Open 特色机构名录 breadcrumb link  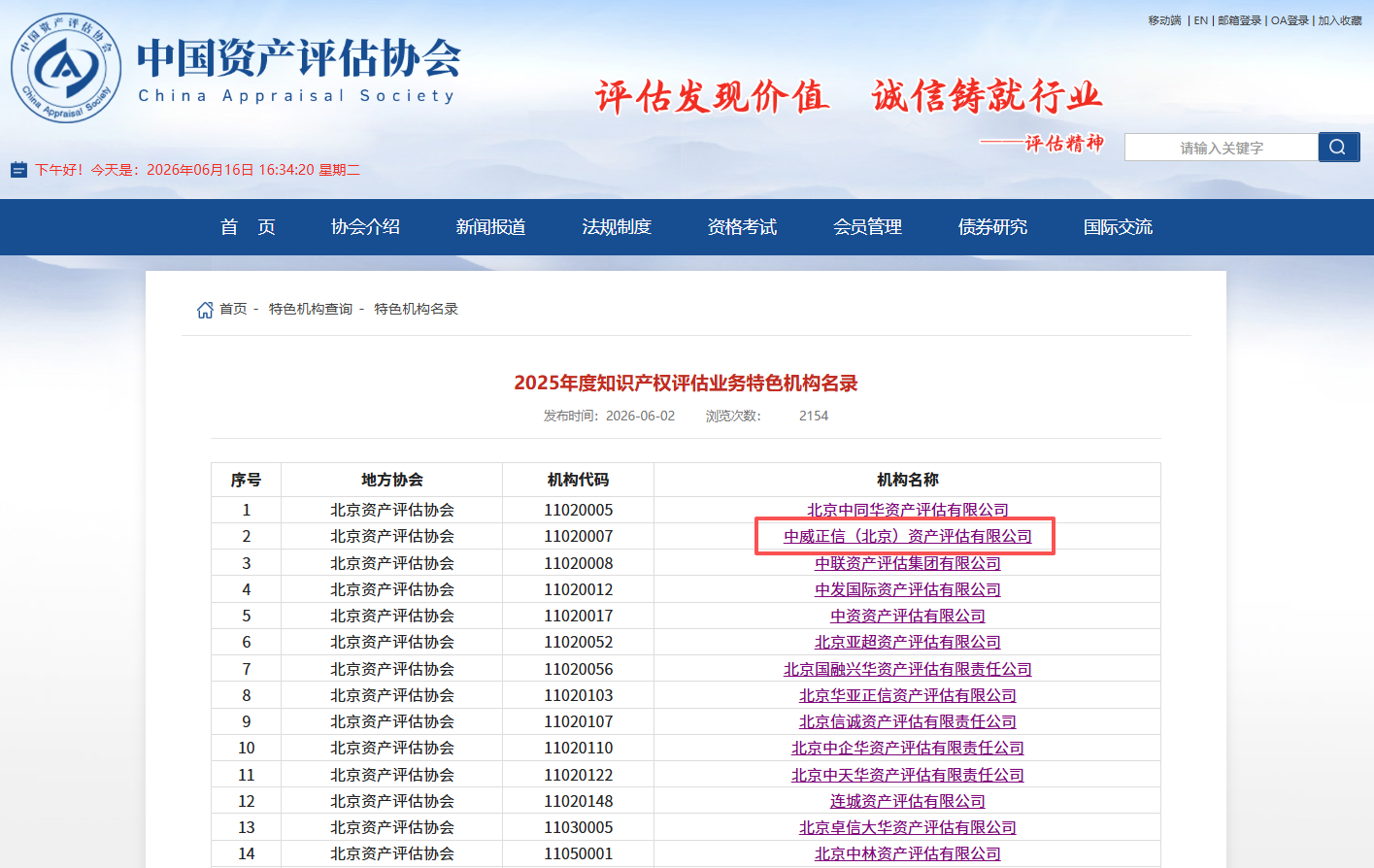coord(416,309)
